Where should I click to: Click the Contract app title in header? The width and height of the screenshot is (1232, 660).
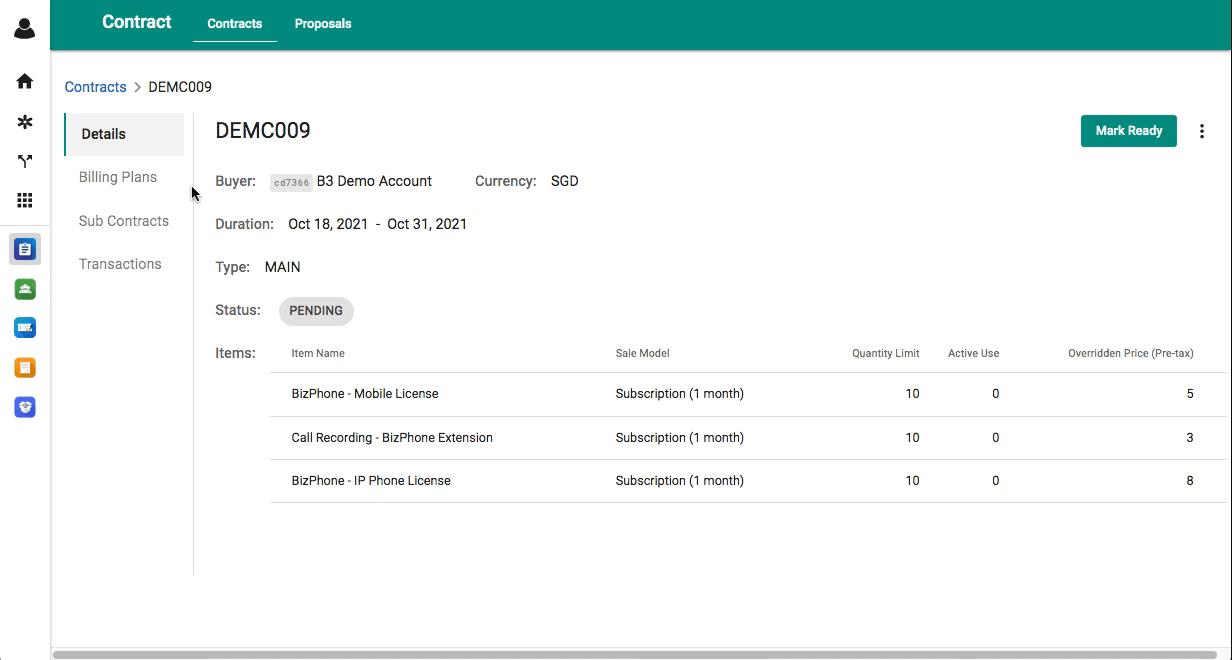coord(137,22)
